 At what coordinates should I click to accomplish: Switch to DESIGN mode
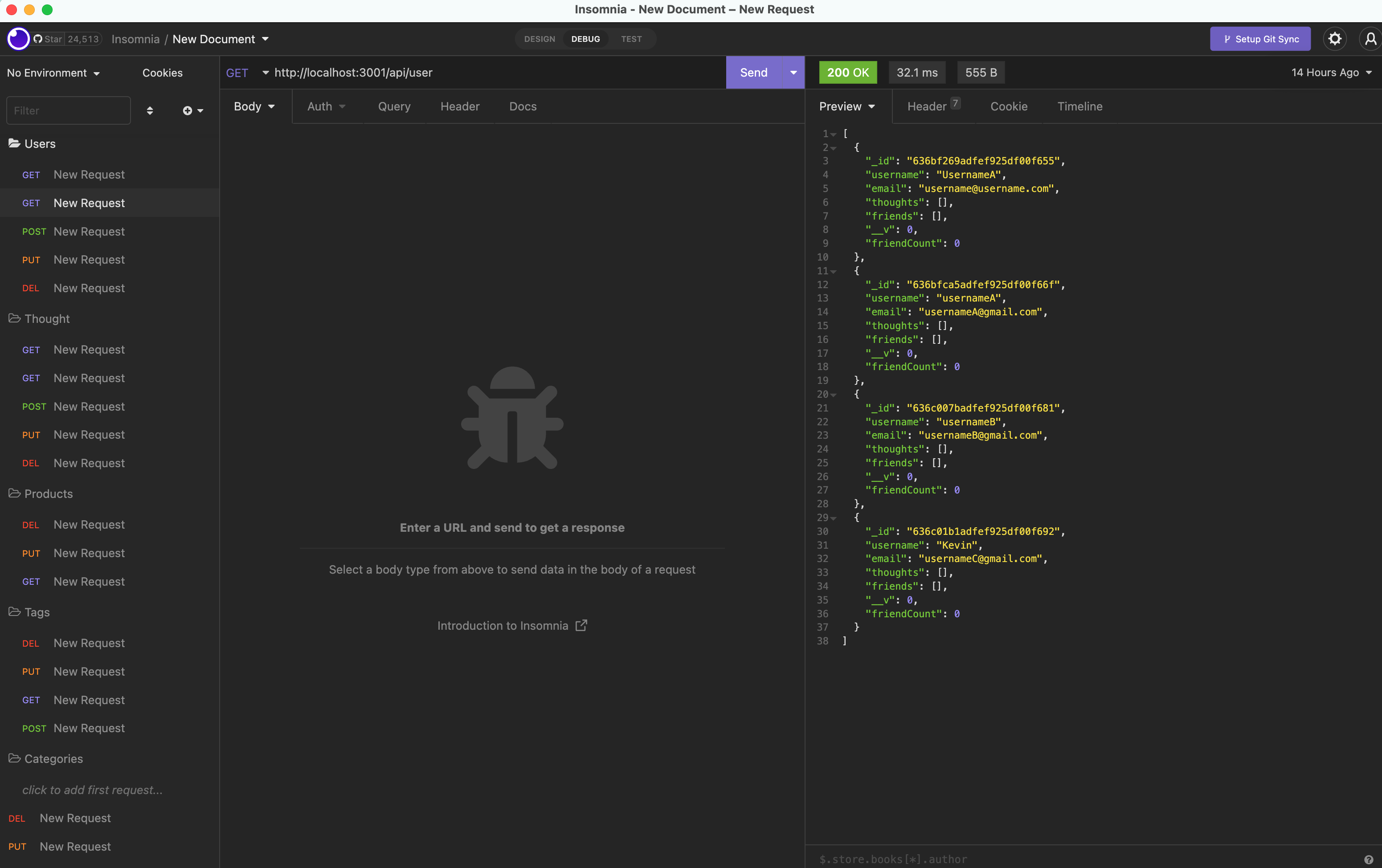(539, 38)
